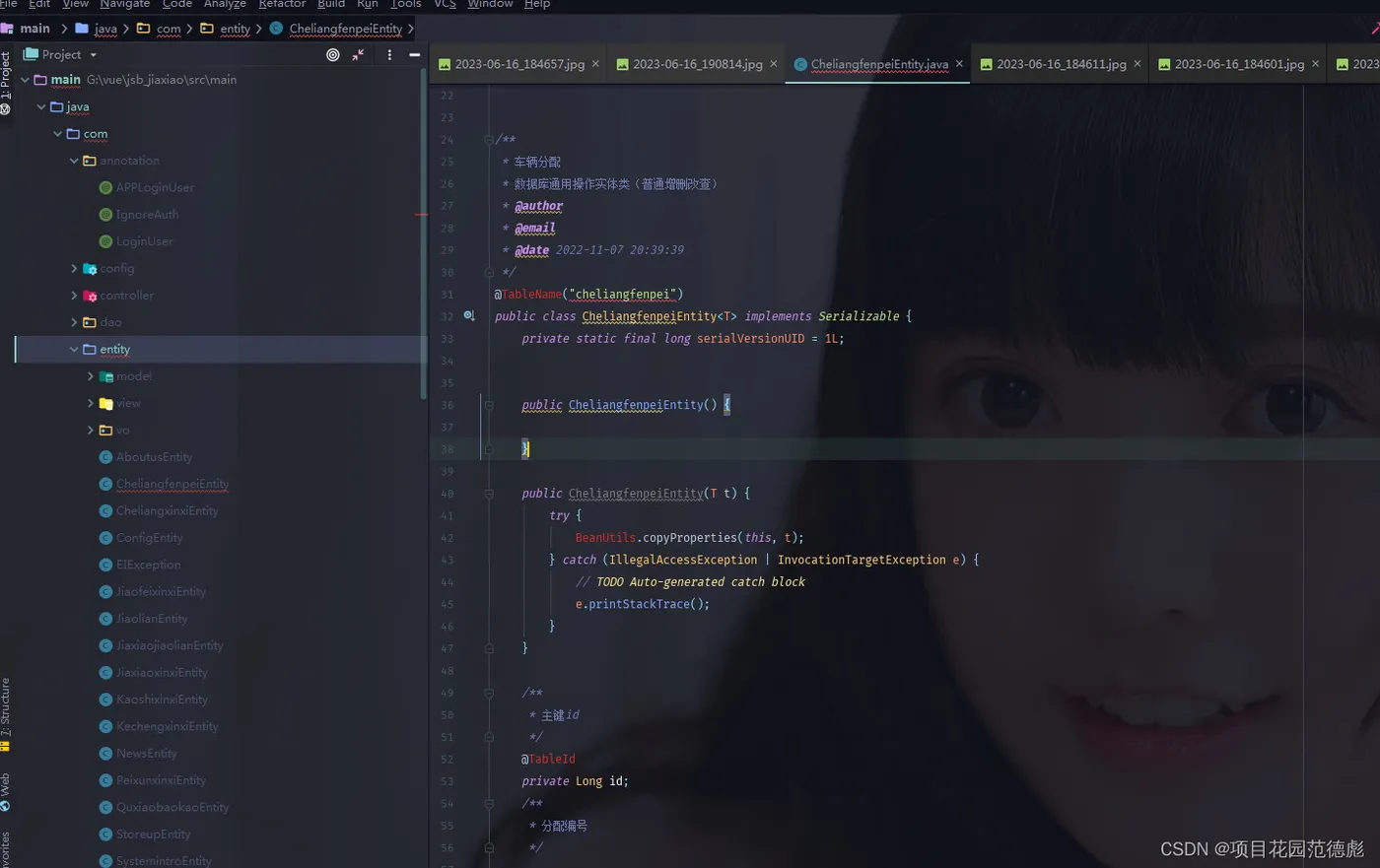Viewport: 1380px width, 868px height.
Task: Expand the view package chevron
Action: tap(91, 403)
